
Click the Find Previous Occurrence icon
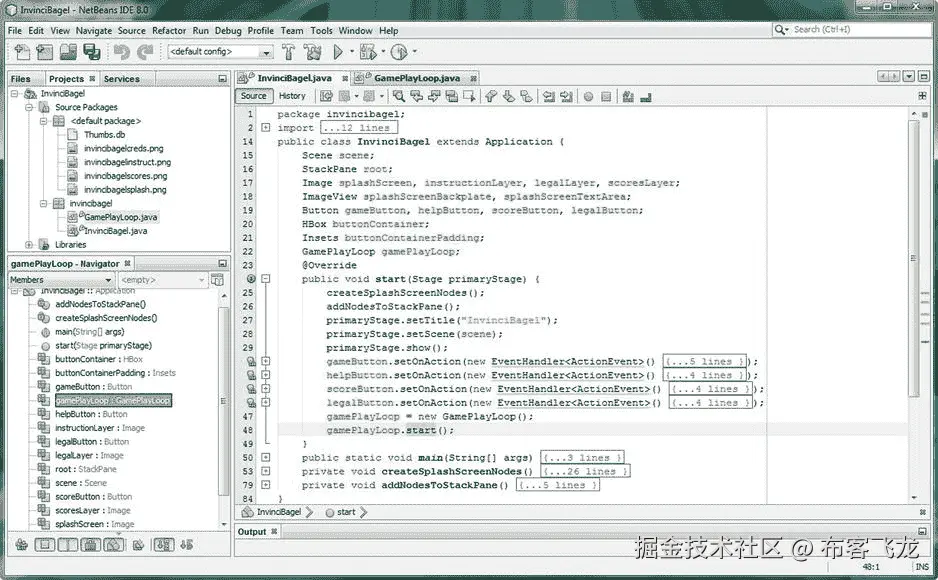[x=417, y=96]
